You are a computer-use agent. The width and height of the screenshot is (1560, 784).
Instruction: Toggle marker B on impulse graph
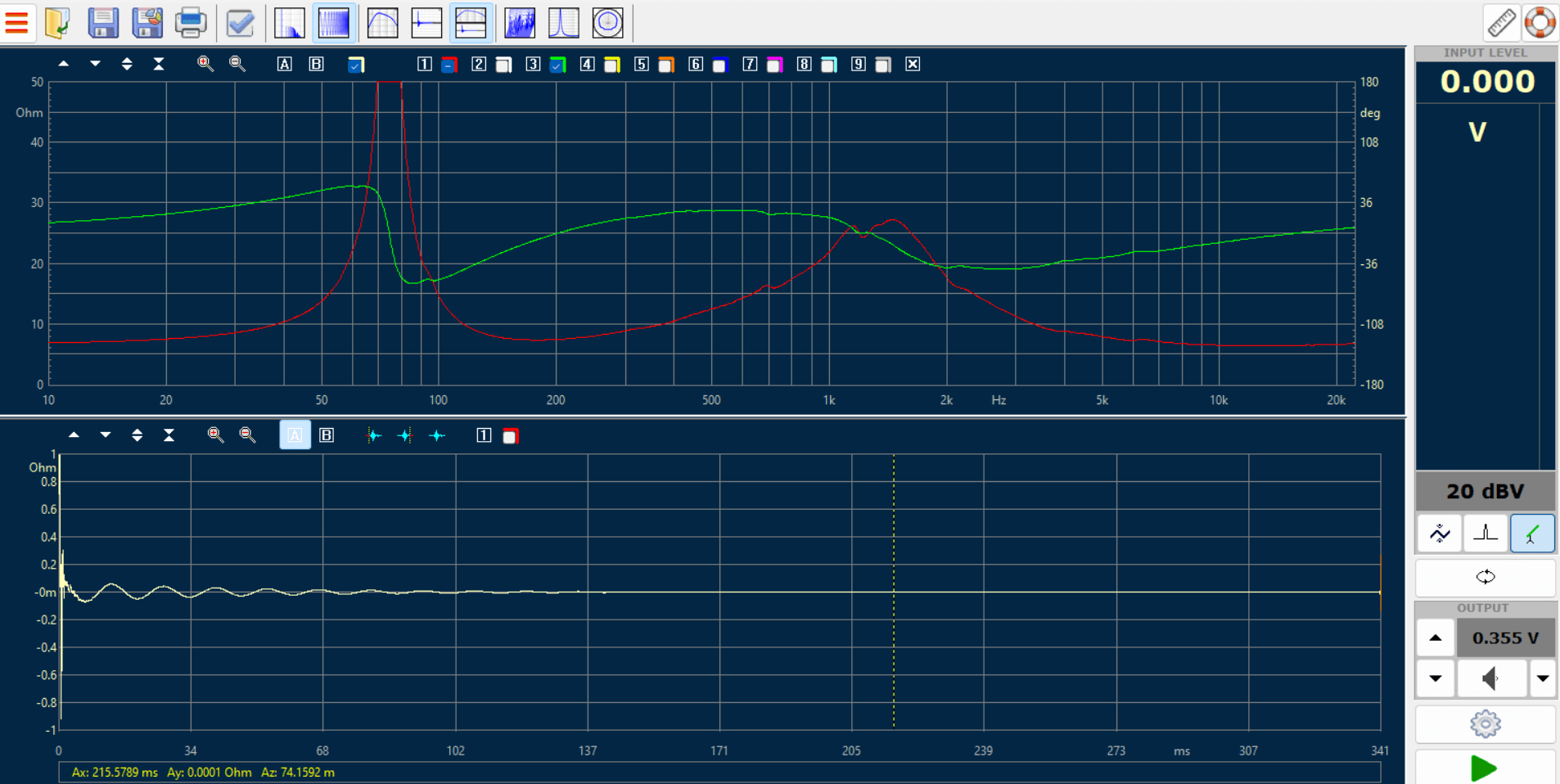click(327, 435)
